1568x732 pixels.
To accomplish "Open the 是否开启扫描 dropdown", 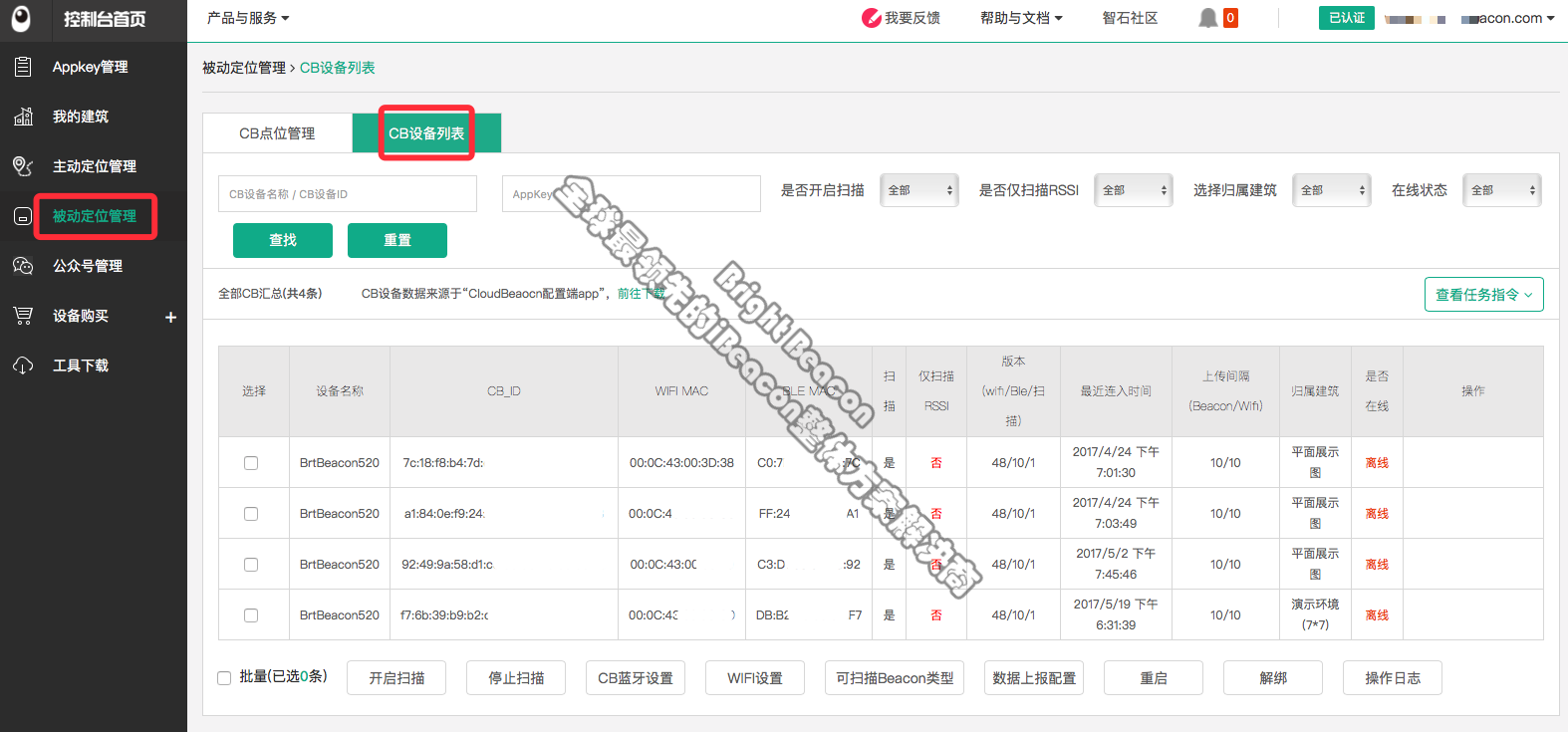I will [x=919, y=190].
